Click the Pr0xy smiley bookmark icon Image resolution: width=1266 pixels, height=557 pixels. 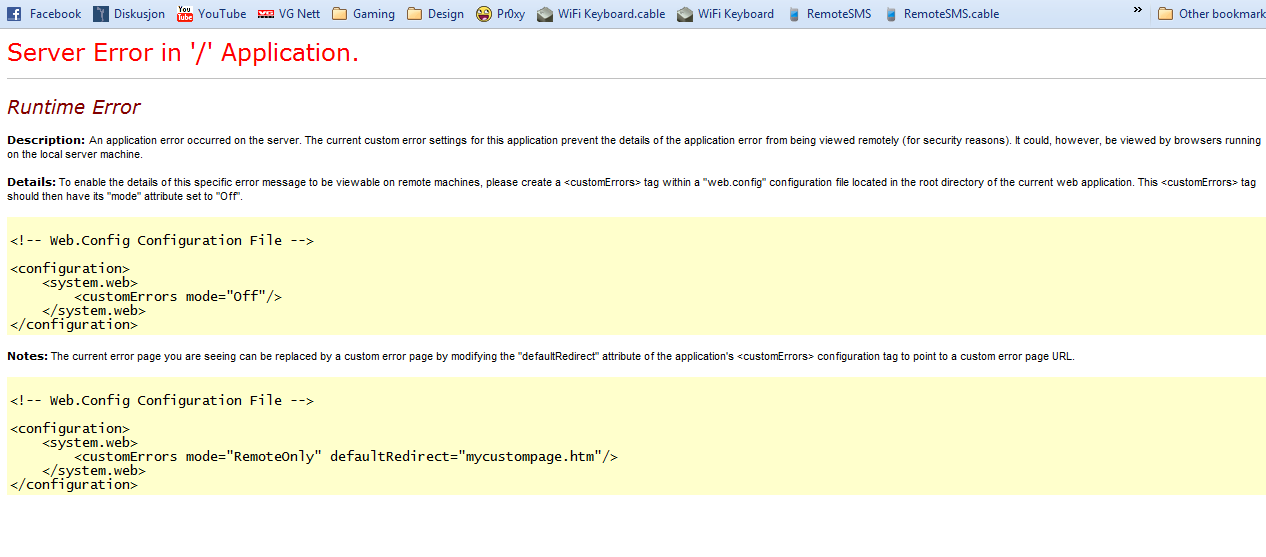(484, 14)
